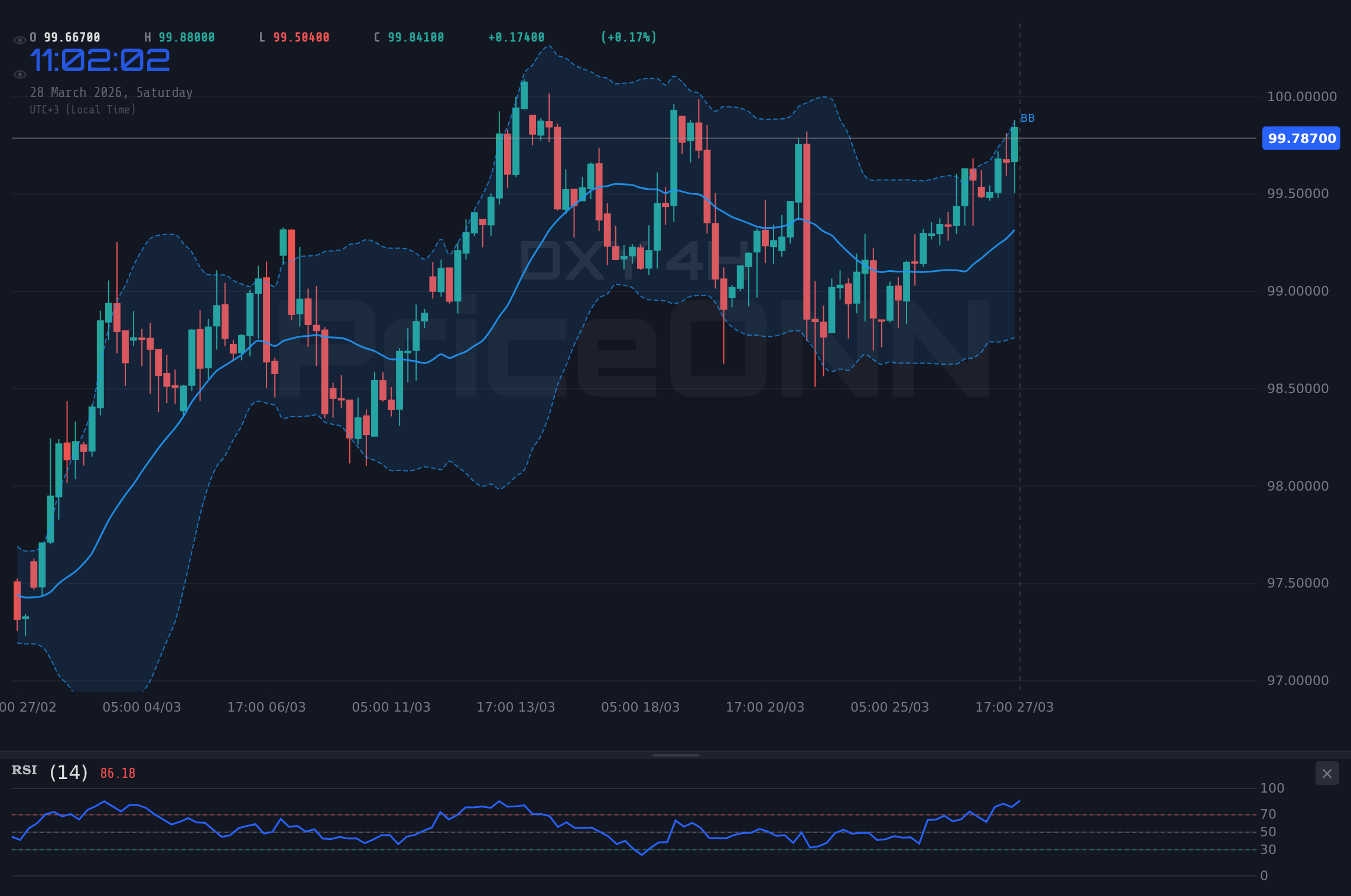Click the 05:00 18/03 axis label
The width and height of the screenshot is (1351, 896).
[x=639, y=707]
